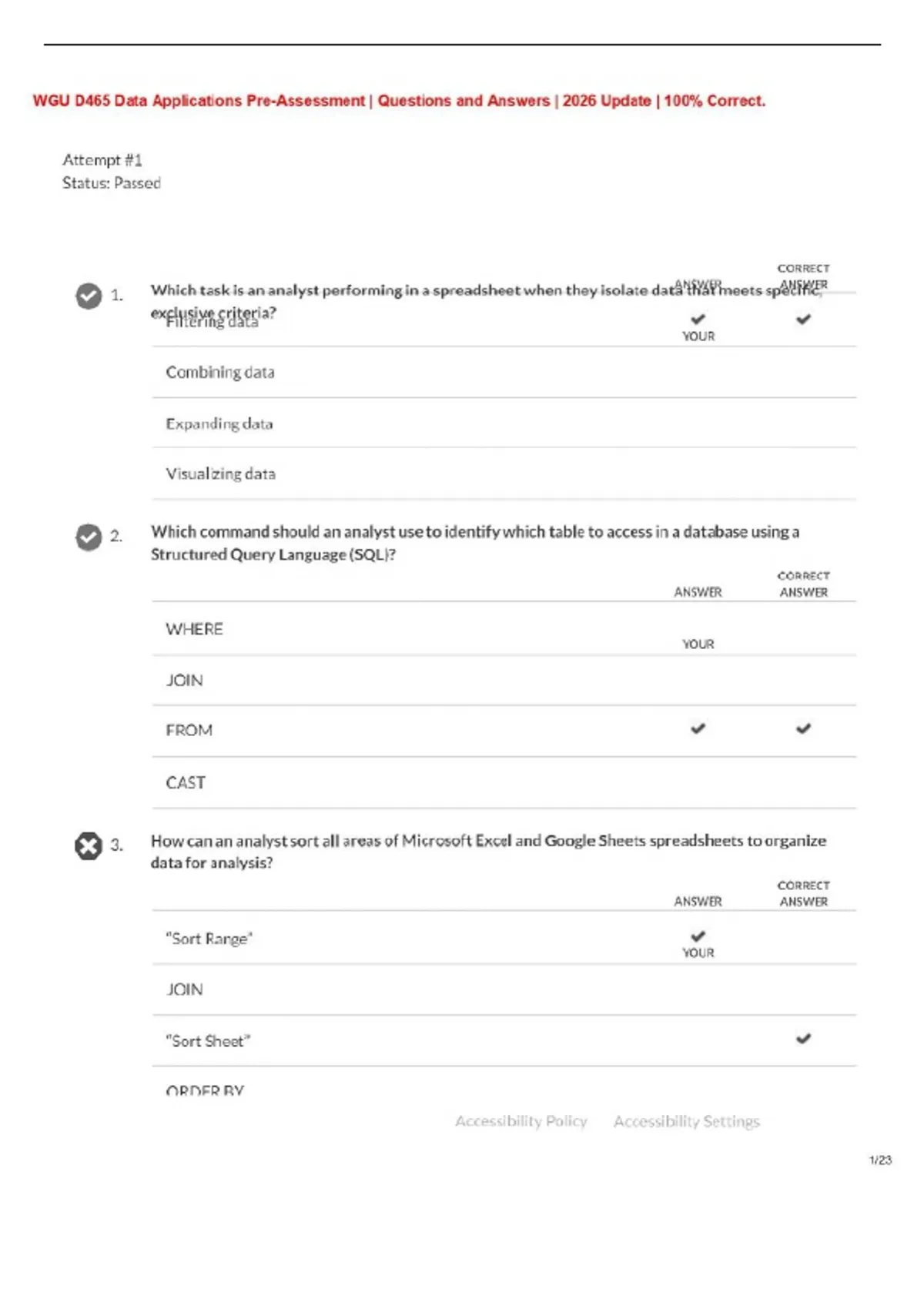Viewport: 924px width, 1309px height.
Task: Open the Accessibility Policy link
Action: coord(521,1121)
